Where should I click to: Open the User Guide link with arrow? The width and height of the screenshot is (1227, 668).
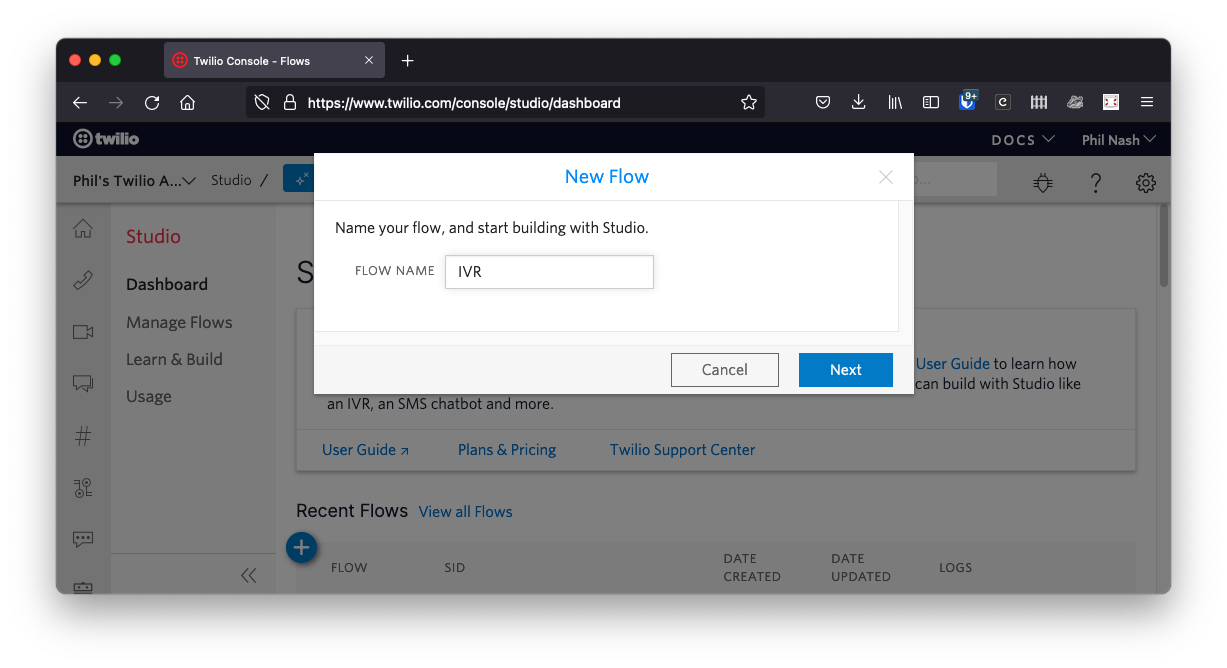point(365,450)
